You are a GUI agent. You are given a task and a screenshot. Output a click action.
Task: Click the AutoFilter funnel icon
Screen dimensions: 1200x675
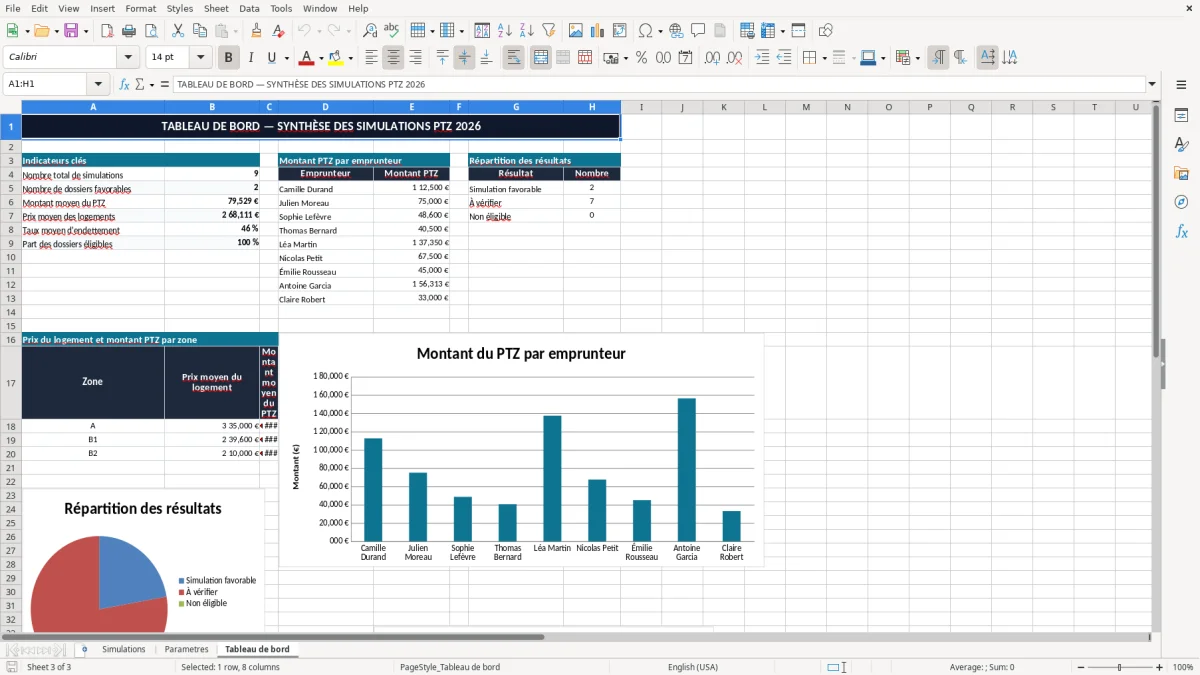click(549, 31)
